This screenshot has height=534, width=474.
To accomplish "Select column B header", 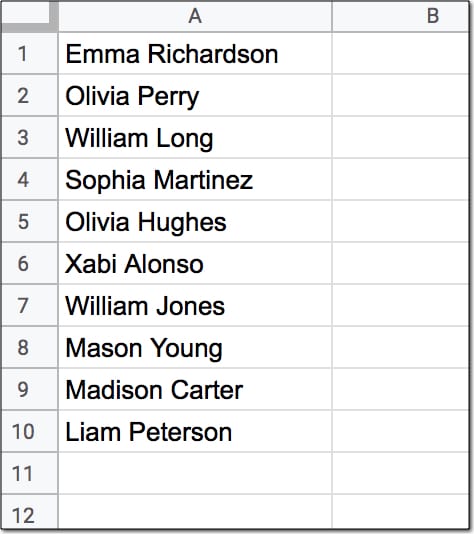I will click(x=401, y=16).
